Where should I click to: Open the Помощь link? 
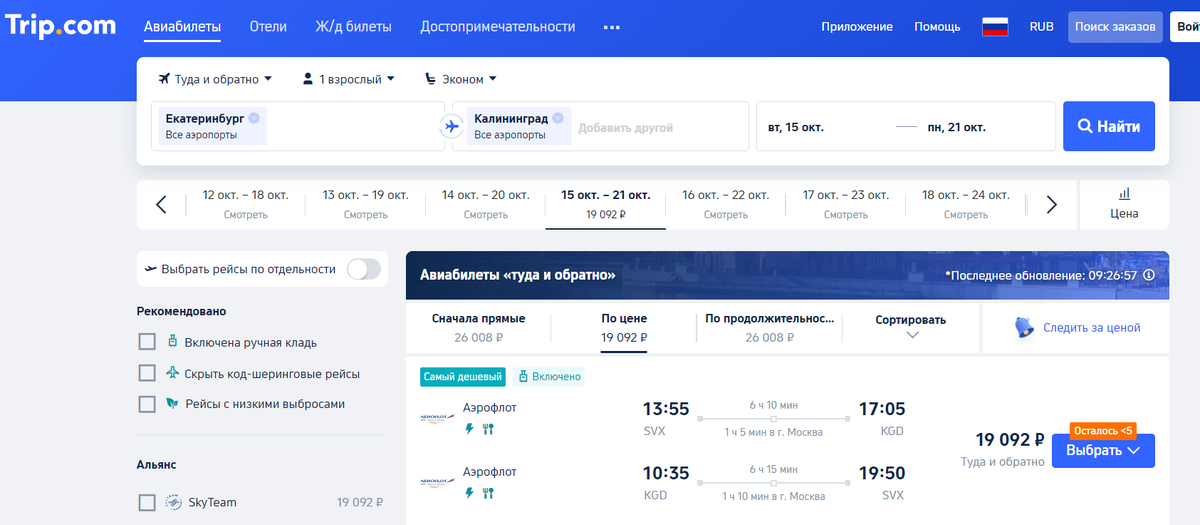(x=937, y=27)
